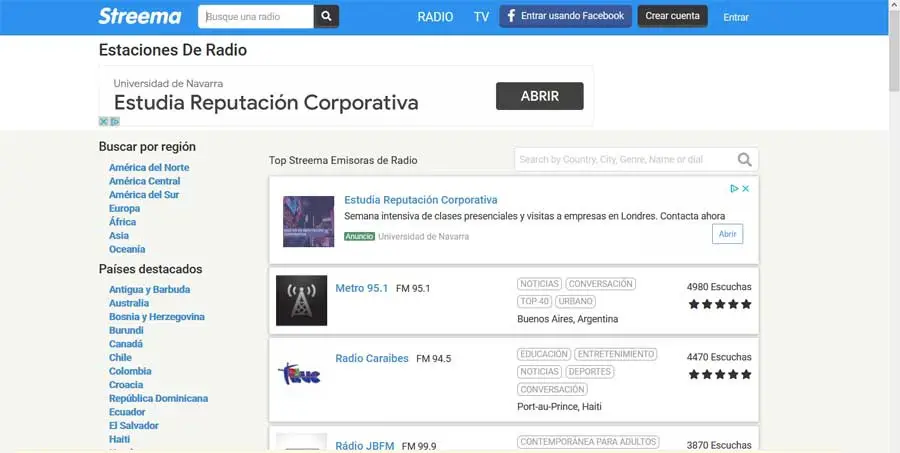Click the AdChoices icon on inline ad

click(x=734, y=188)
